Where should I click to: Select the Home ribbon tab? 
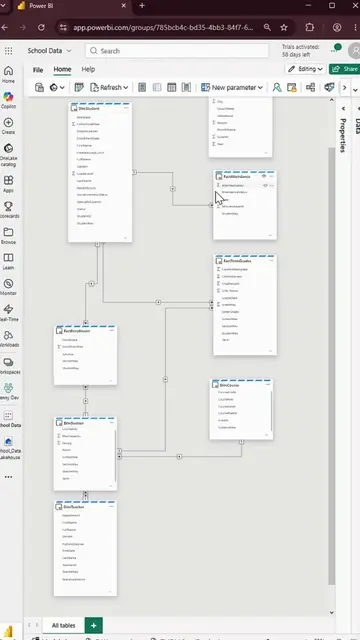(x=62, y=69)
